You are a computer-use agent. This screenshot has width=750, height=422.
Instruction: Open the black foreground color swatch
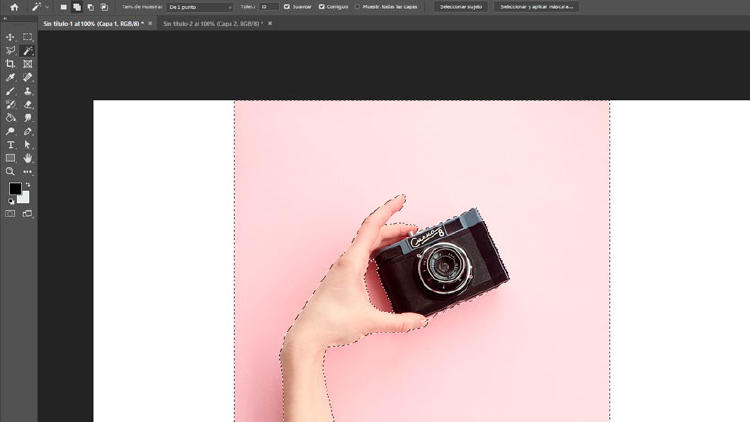(15, 189)
